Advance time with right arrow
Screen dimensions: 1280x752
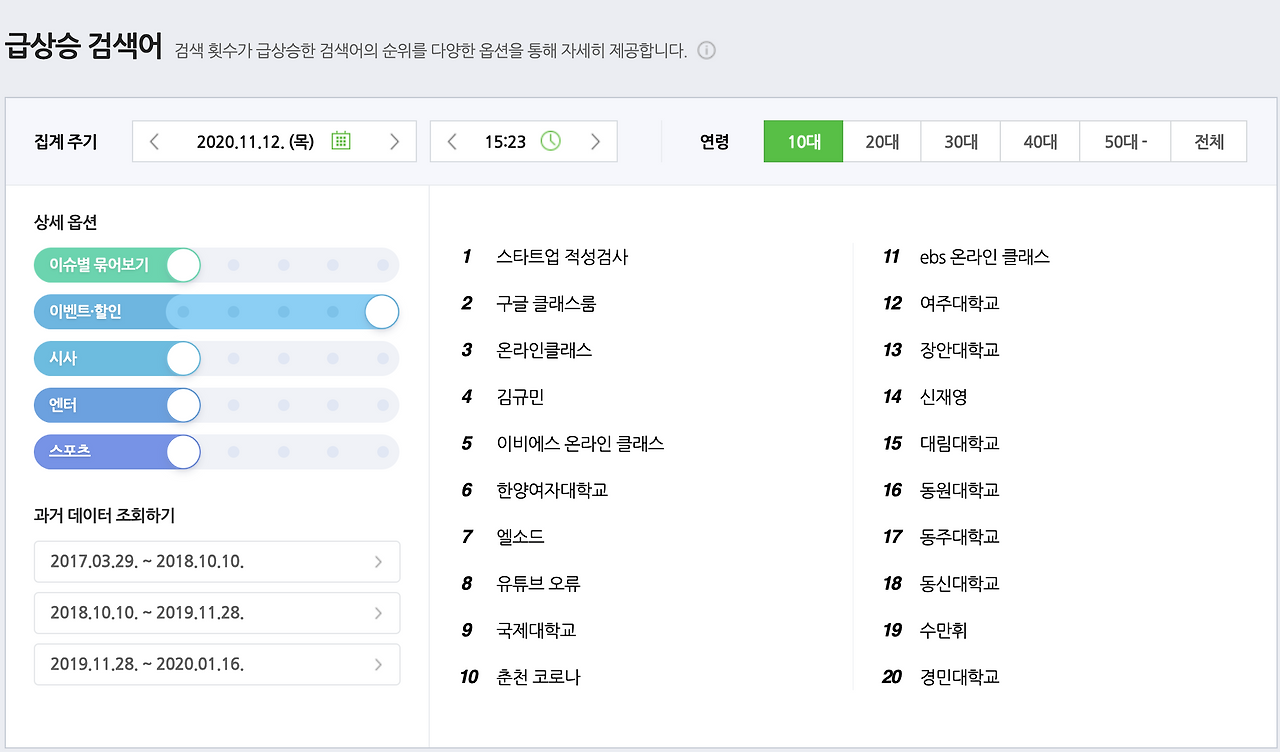coord(596,141)
